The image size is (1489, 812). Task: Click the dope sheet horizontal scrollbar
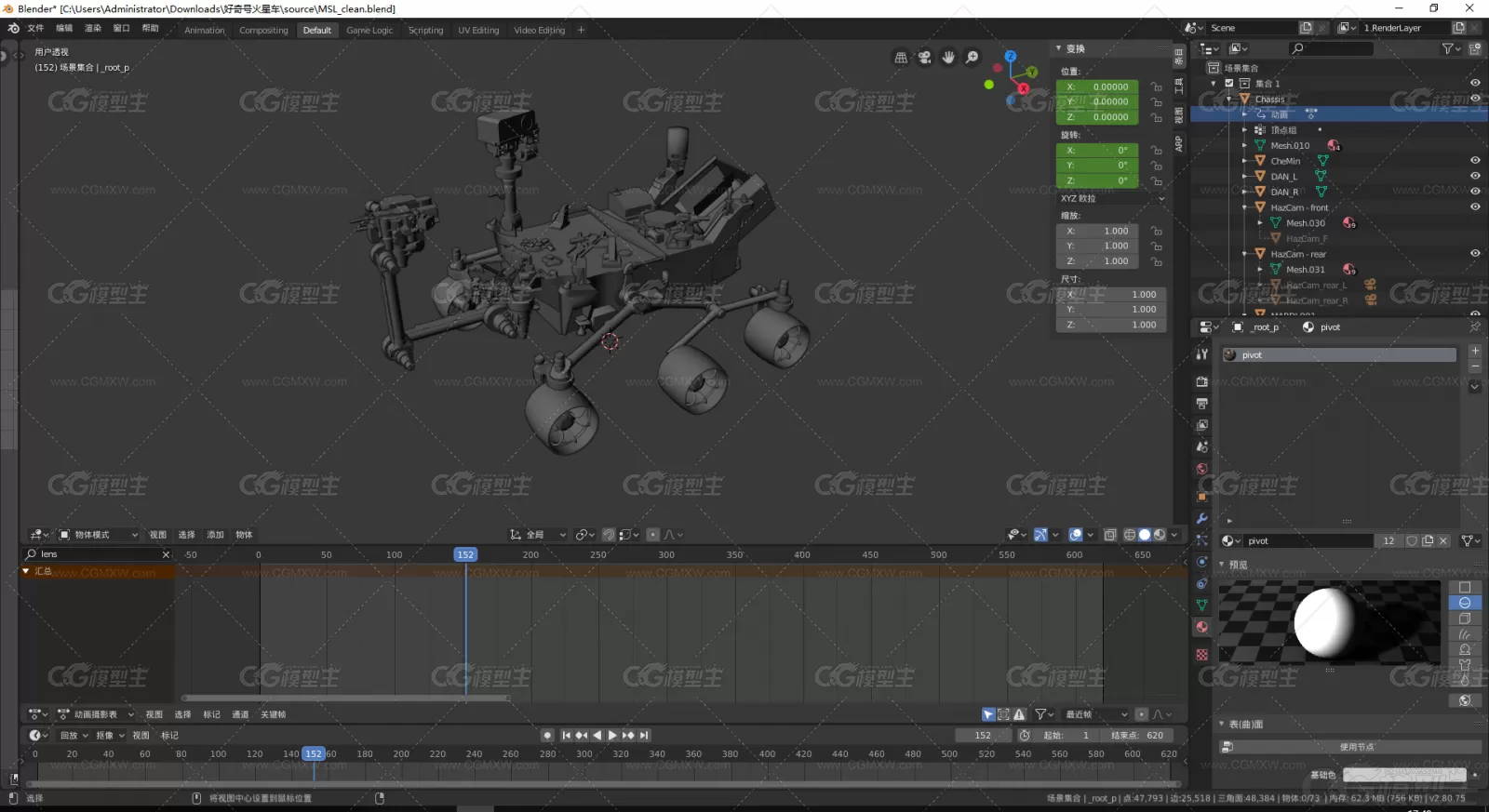tap(345, 698)
